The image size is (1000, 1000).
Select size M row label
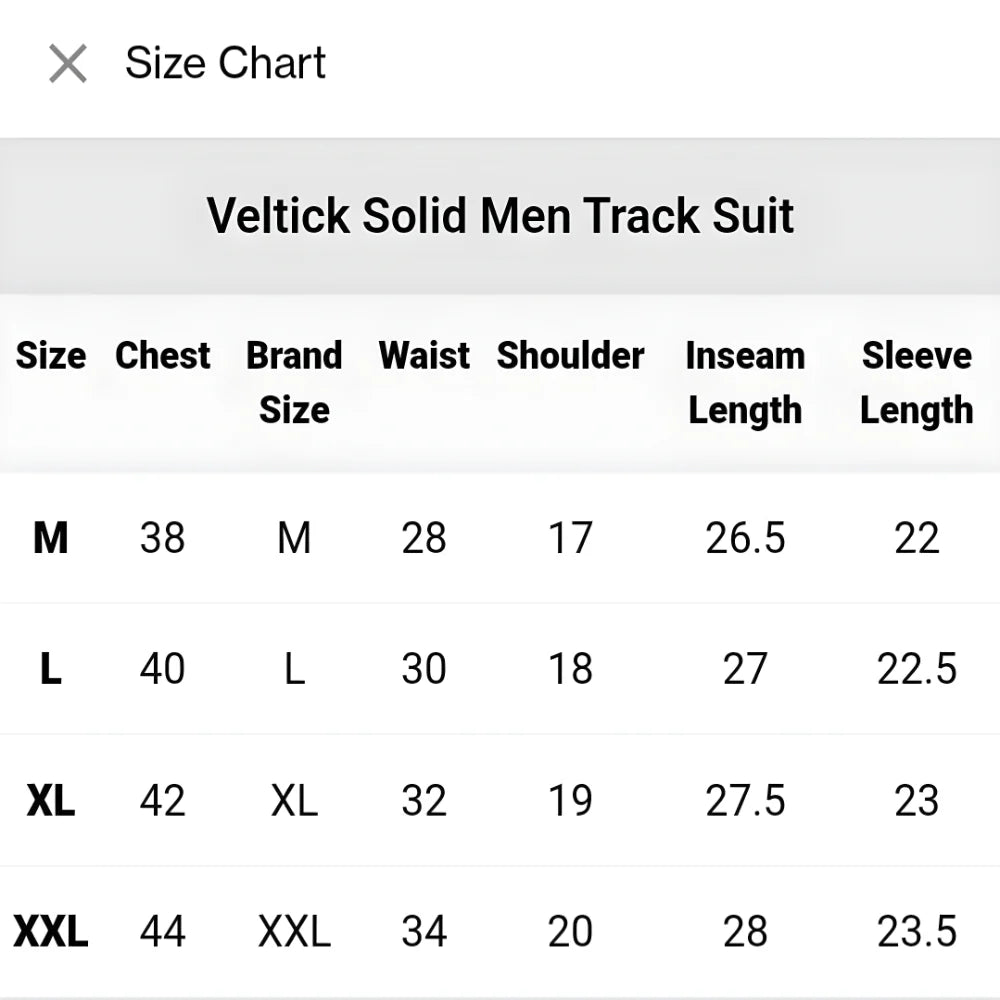(x=50, y=538)
